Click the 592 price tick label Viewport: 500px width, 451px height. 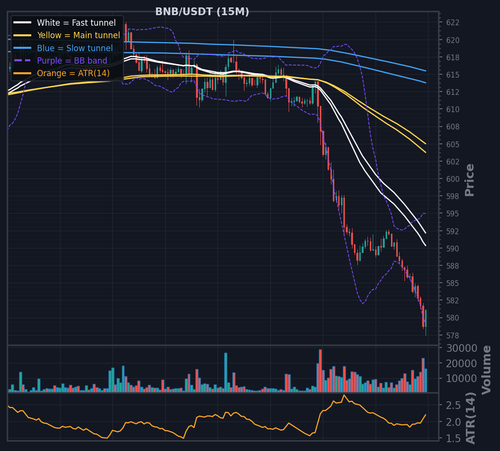[453, 231]
